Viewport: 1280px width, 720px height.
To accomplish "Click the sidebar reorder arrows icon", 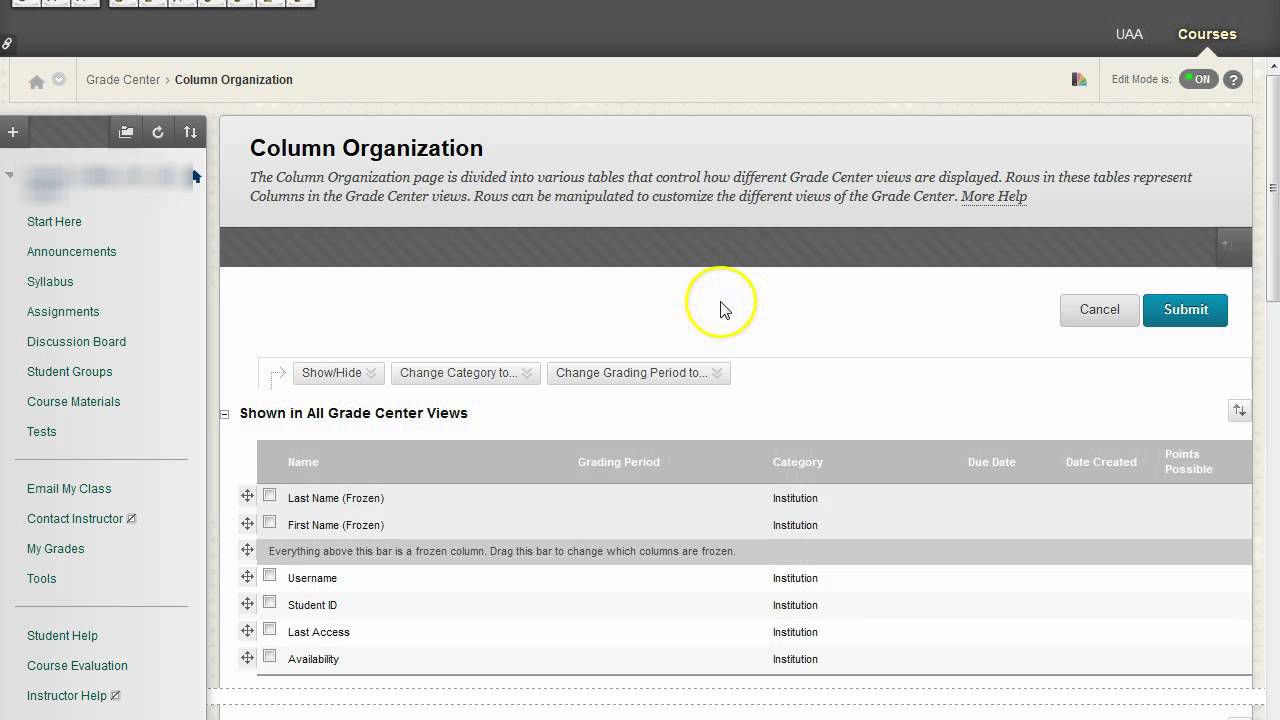I will [190, 132].
